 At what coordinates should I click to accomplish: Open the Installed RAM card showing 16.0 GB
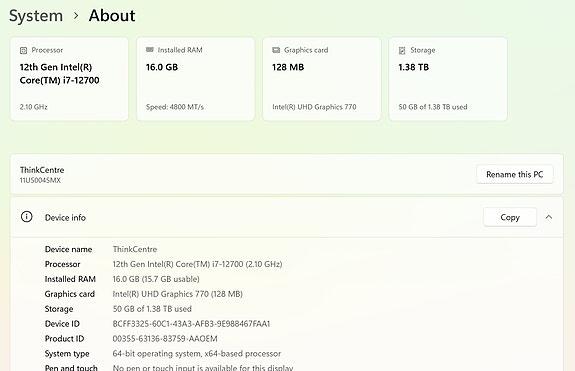tap(195, 78)
